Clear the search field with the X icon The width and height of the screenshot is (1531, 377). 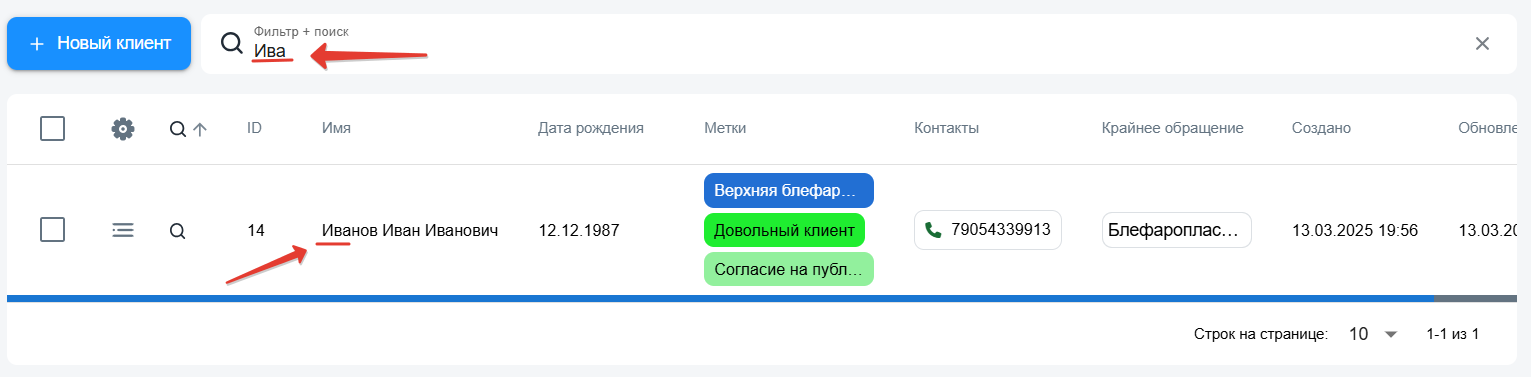point(1482,43)
